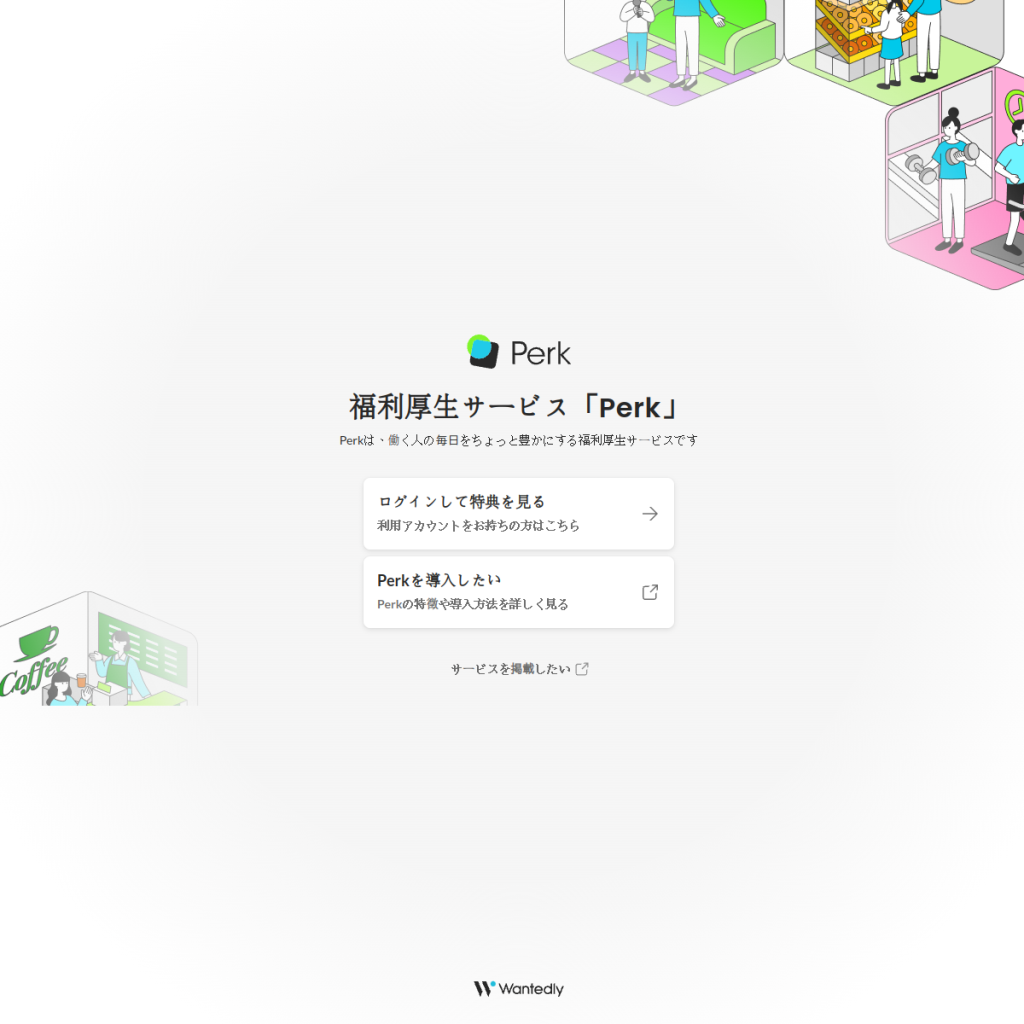The height and width of the screenshot is (1024, 1024).
Task: Click the arrow icon on the login card
Action: pyautogui.click(x=650, y=514)
